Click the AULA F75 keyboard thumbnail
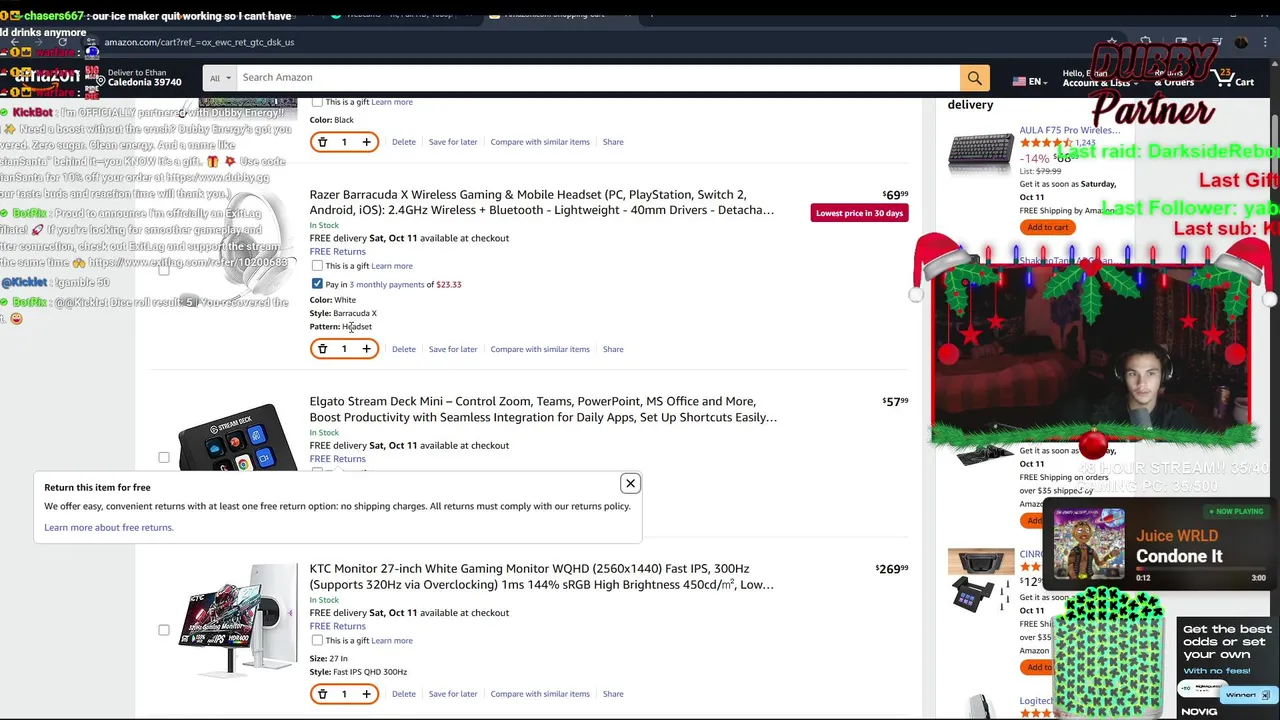The height and width of the screenshot is (720, 1280). (981, 154)
